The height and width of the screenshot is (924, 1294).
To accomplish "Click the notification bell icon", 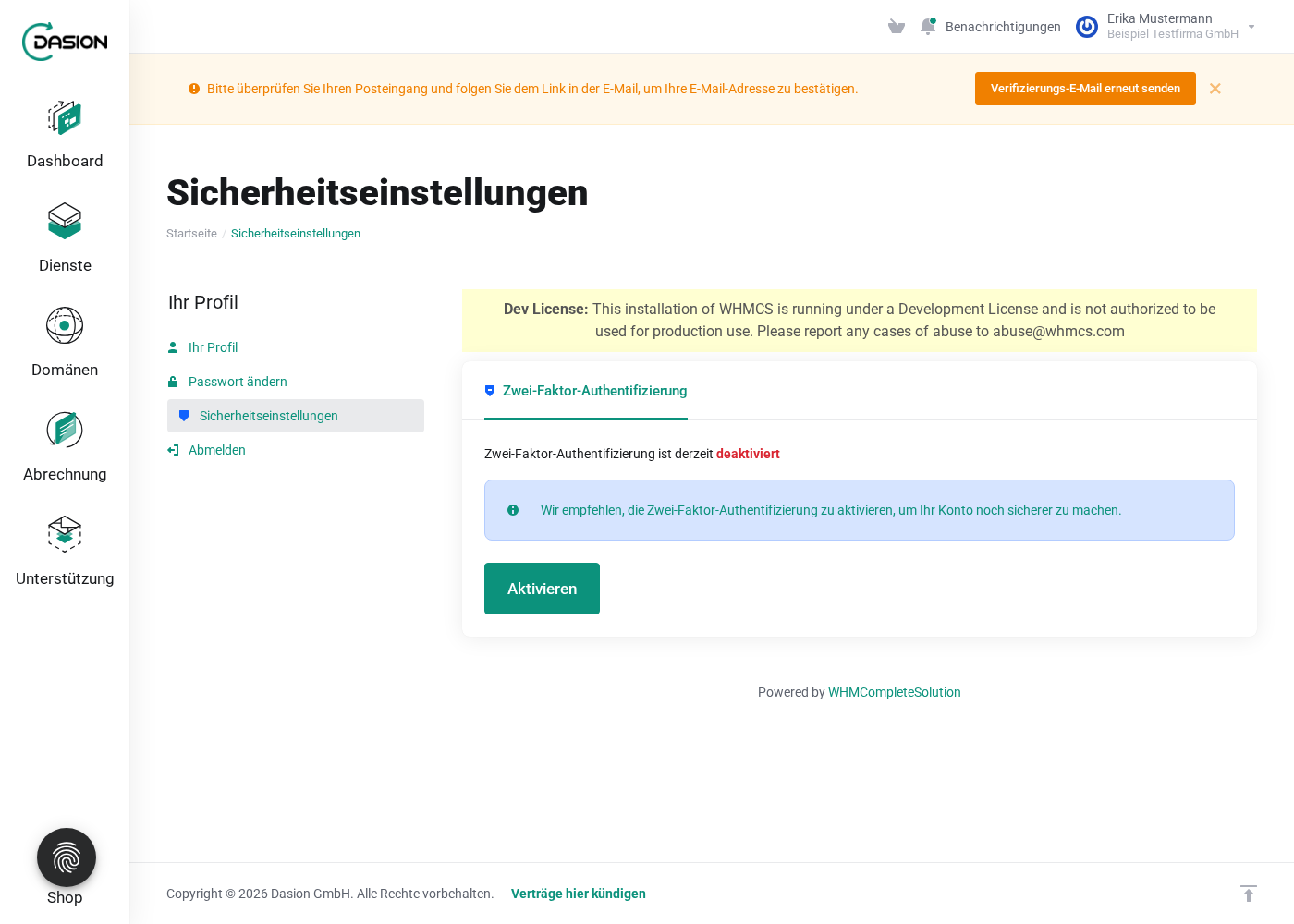I will 928,27.
